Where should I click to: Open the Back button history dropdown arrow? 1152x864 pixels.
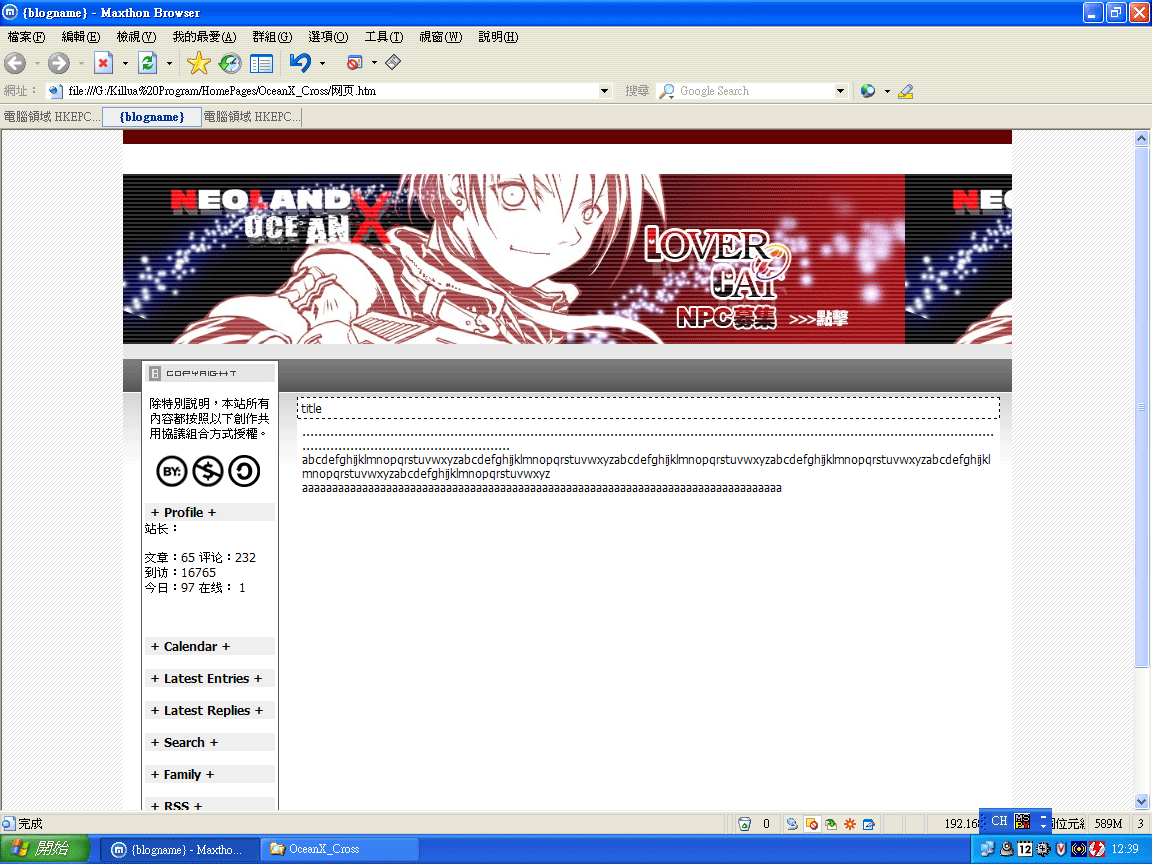click(x=37, y=64)
